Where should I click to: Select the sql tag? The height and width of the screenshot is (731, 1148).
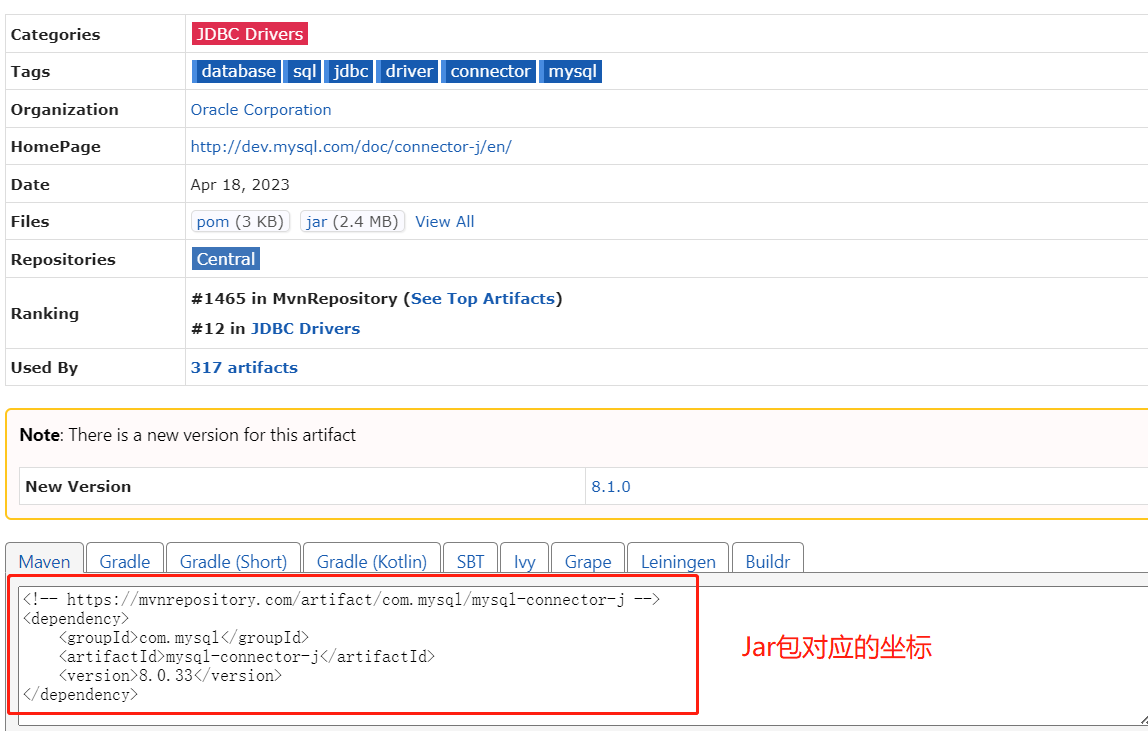coord(304,71)
